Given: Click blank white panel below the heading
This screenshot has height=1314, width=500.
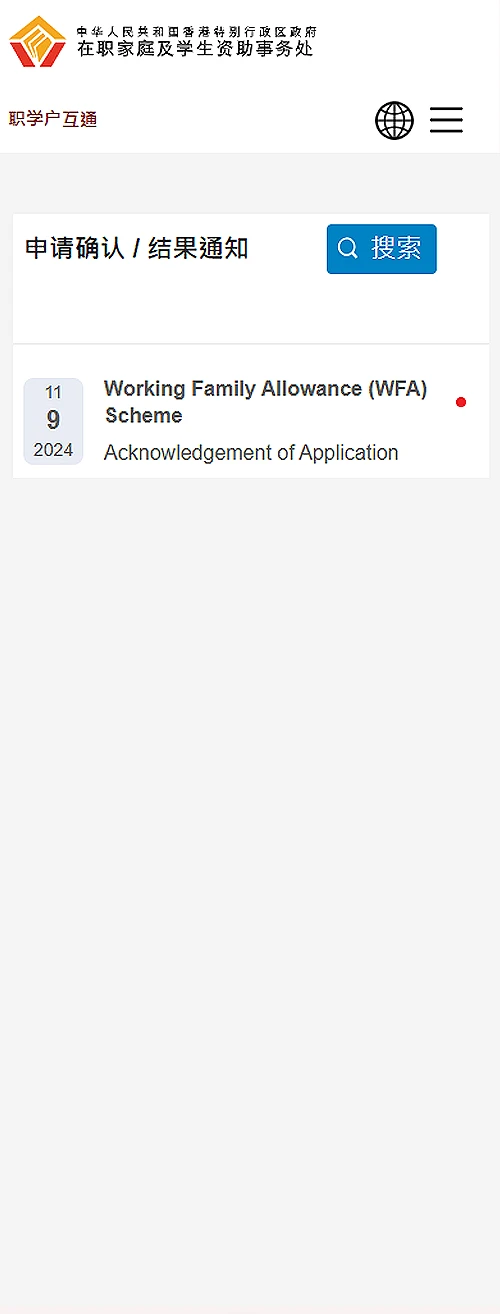Looking at the screenshot, I should click(251, 310).
